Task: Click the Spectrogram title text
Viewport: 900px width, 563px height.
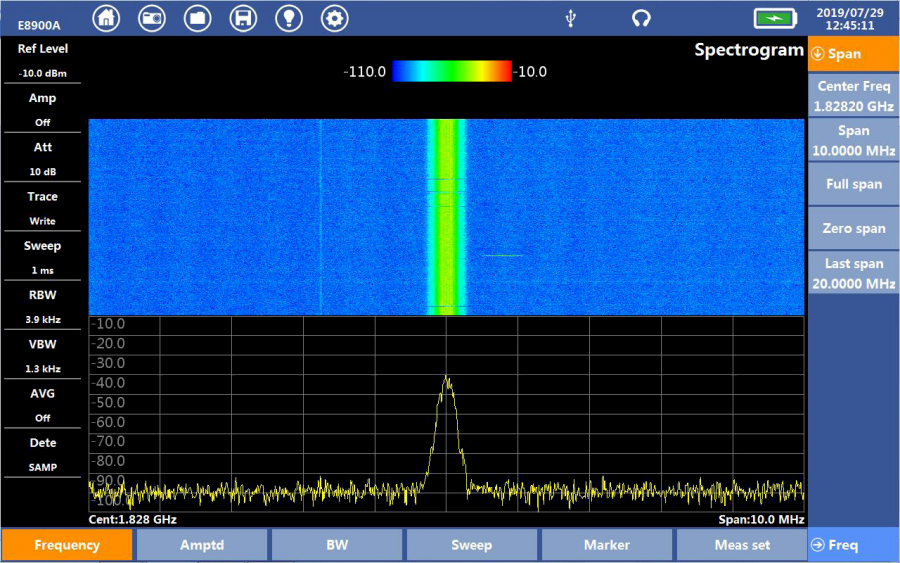Action: tap(749, 50)
